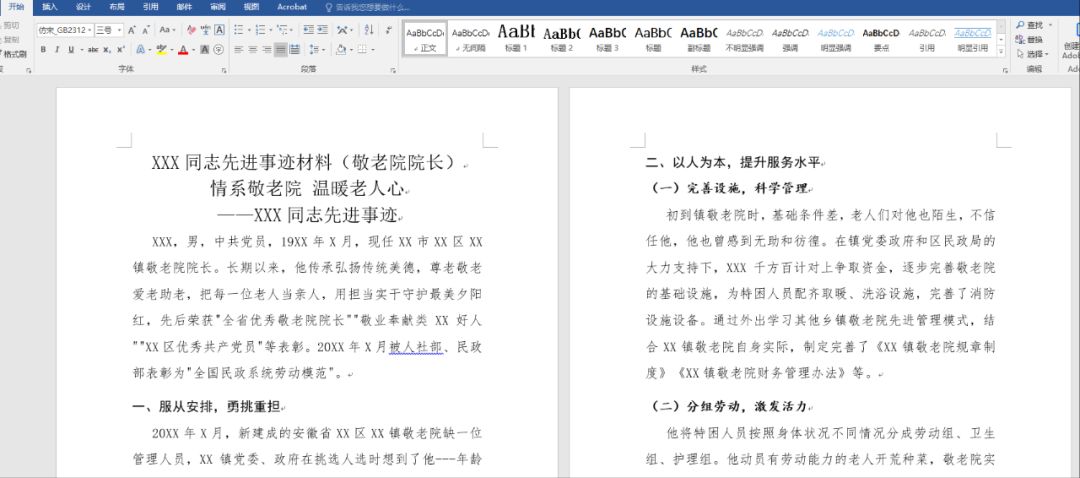Open the 插入 (Insert) tab

[x=50, y=7]
